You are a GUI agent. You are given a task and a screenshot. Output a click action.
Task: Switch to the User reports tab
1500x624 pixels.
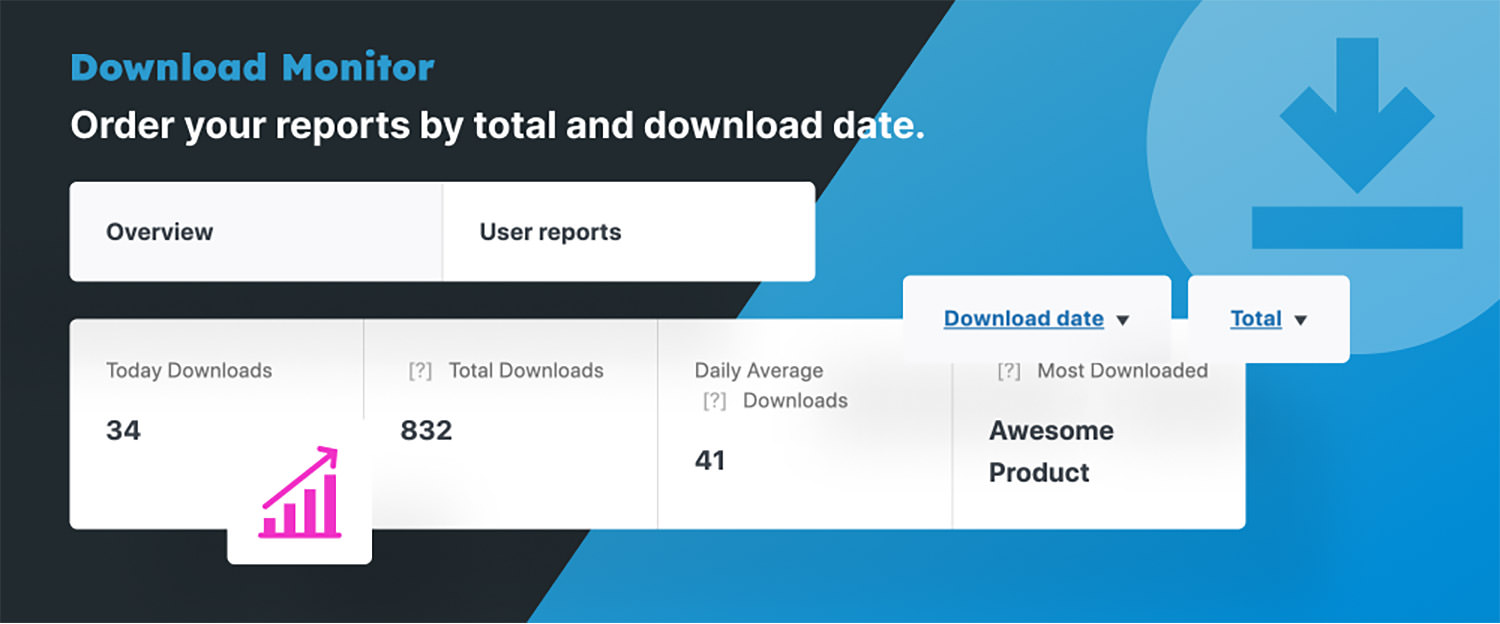629,232
